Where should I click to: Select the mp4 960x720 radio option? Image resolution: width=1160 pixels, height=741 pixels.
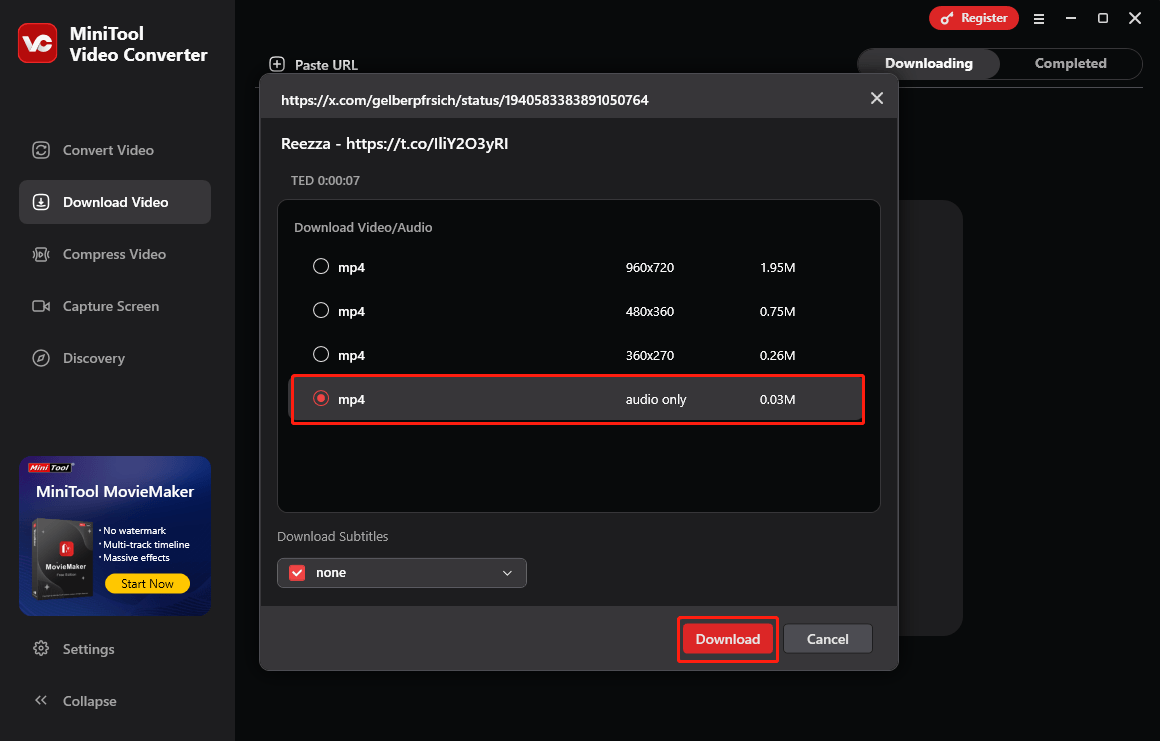pos(320,266)
